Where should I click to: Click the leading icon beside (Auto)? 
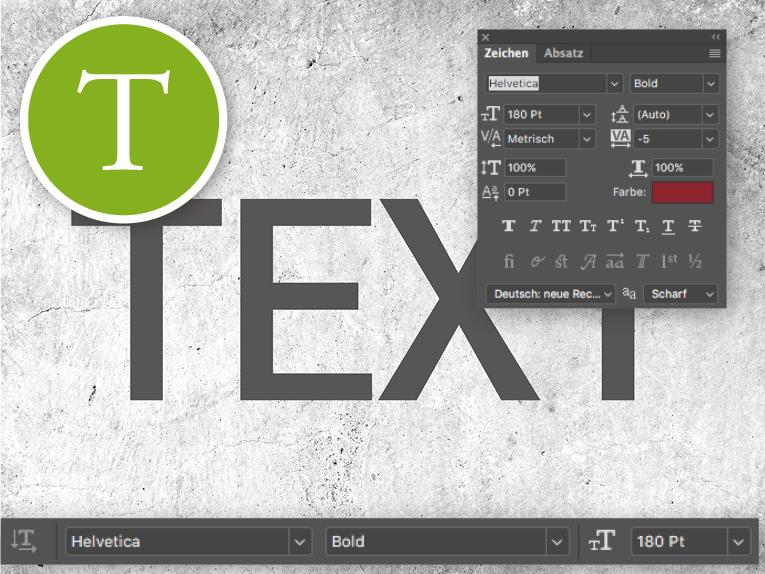620,115
